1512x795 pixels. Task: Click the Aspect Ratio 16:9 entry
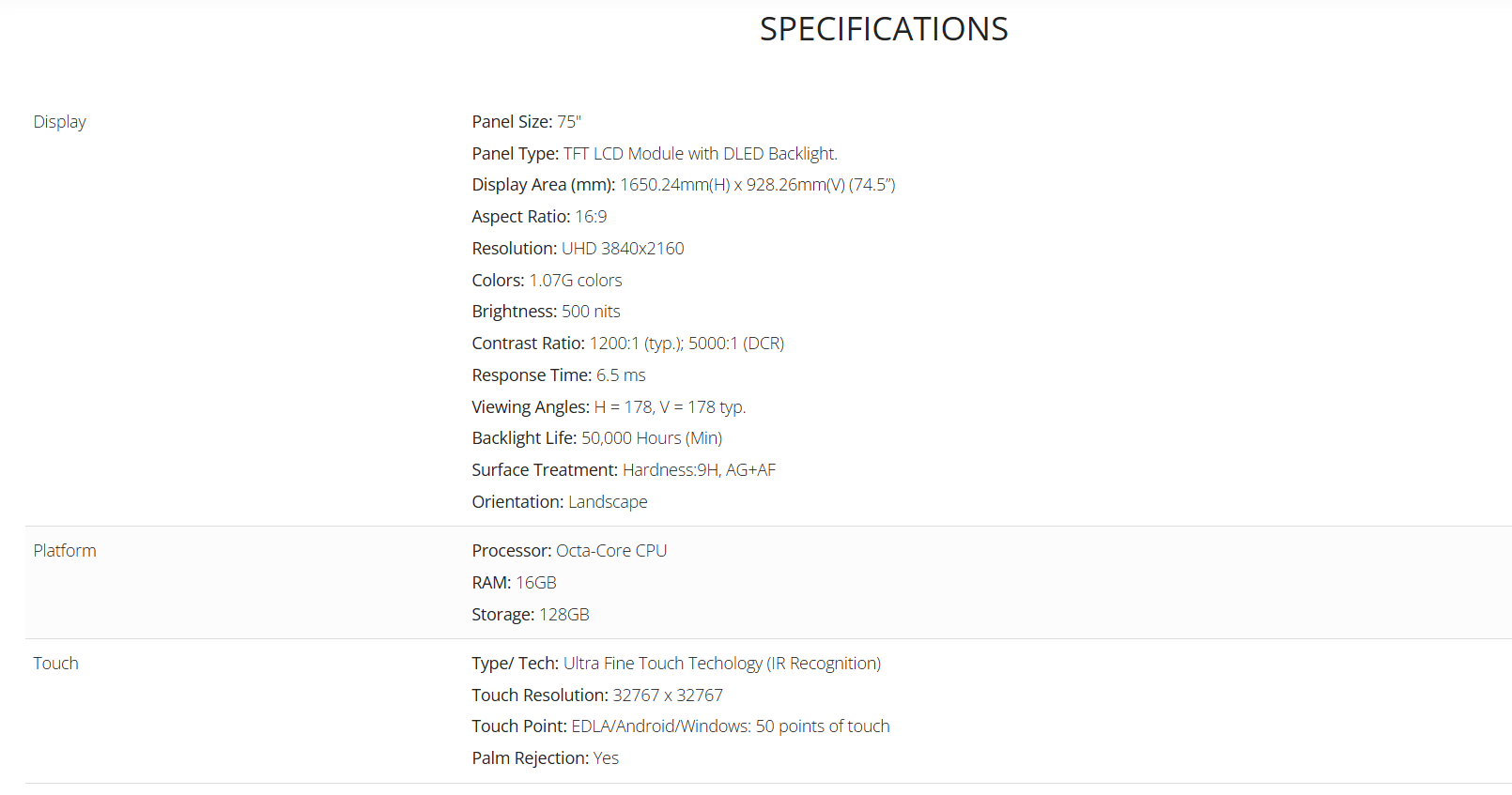[x=539, y=217]
